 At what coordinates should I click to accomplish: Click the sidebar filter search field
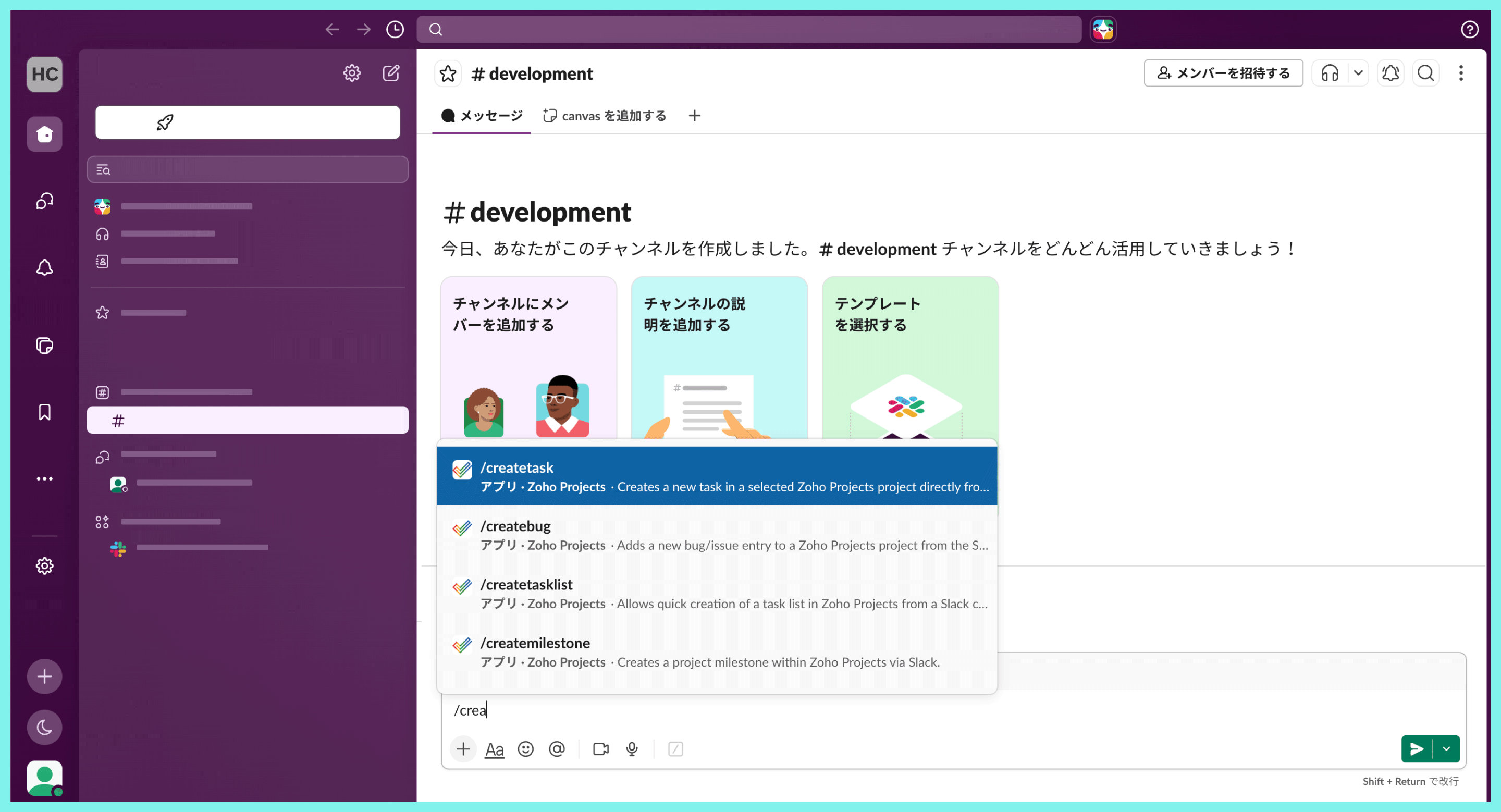(x=248, y=169)
